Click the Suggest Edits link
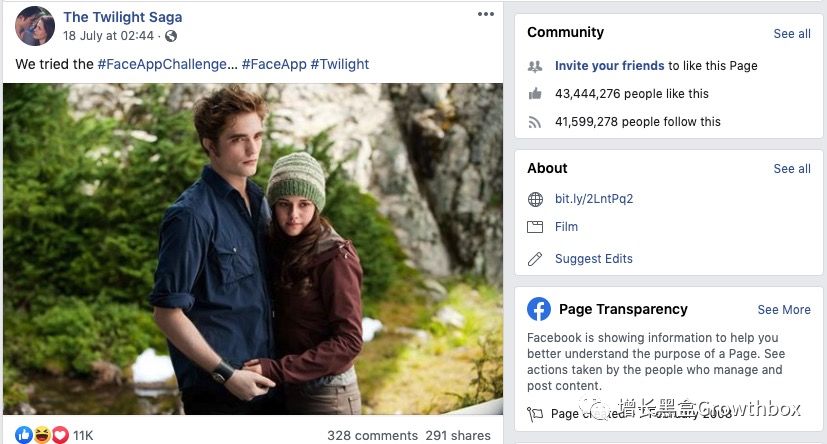The height and width of the screenshot is (444, 827). 594,259
